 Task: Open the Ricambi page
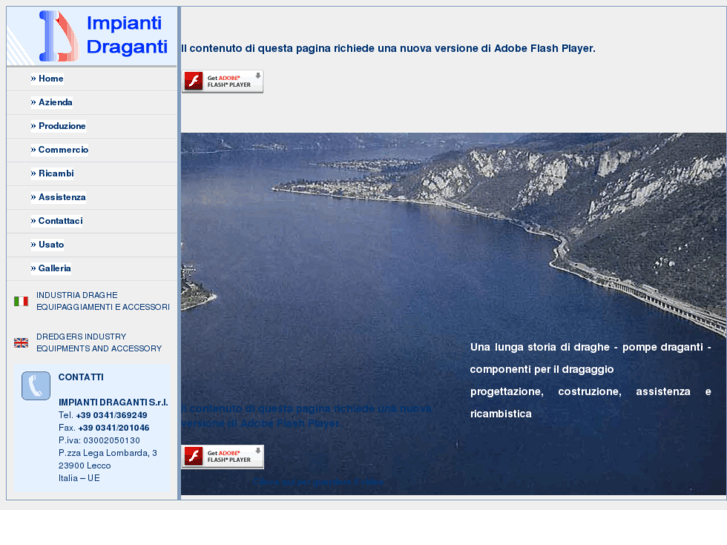(52, 173)
